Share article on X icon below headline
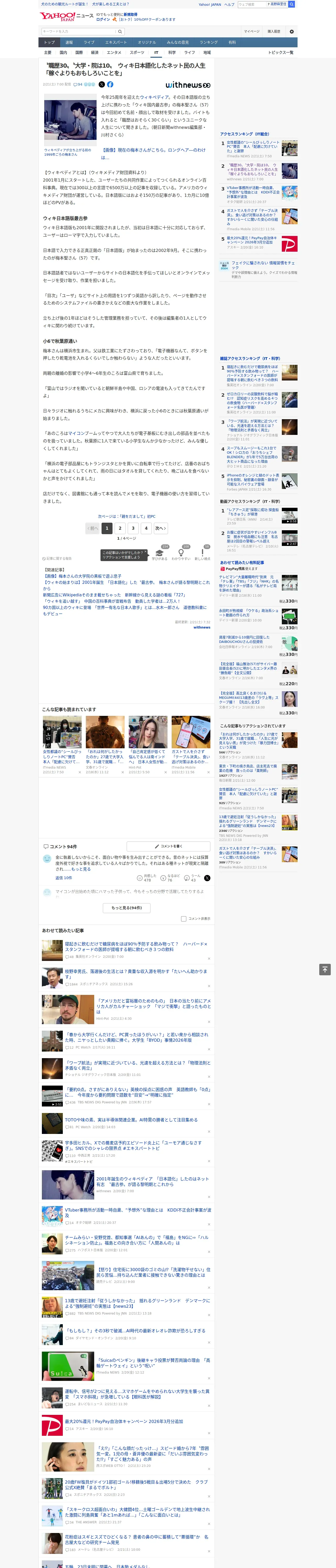Viewport: 336px width, 1568px height. pyautogui.click(x=102, y=85)
